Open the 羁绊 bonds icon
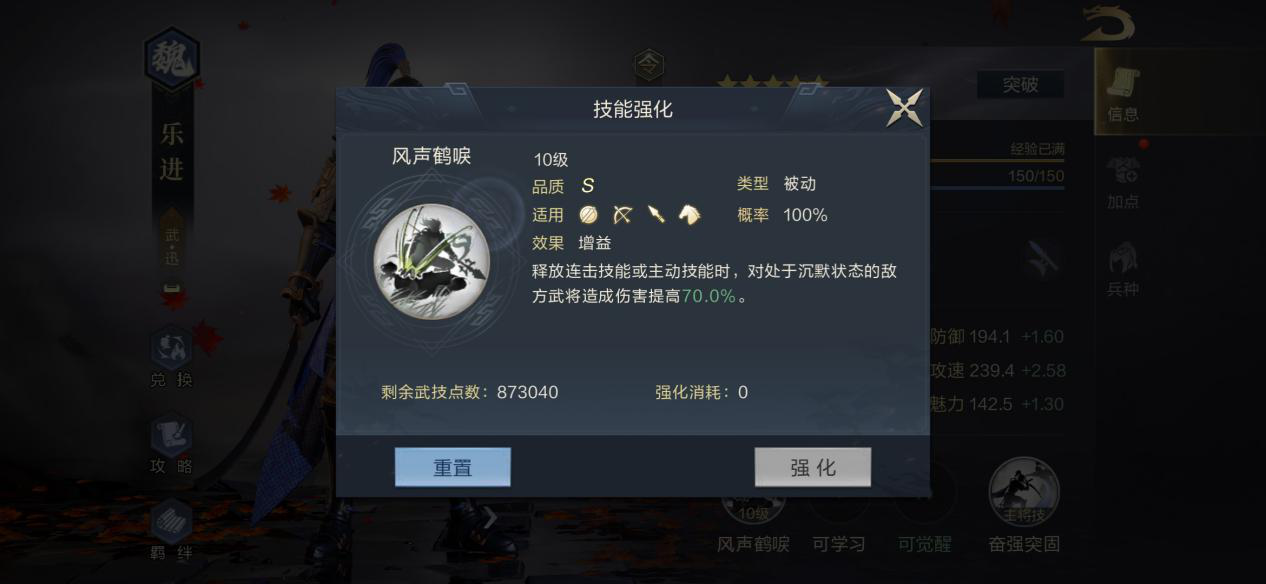Viewport: 1266px width, 584px height. [171, 530]
